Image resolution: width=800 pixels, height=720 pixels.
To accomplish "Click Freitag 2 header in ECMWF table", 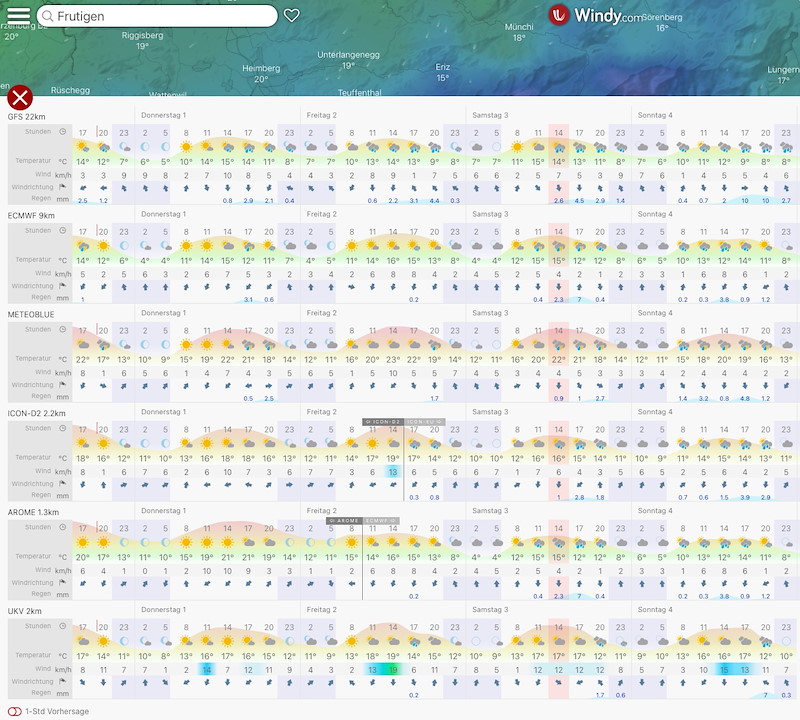I will click(321, 214).
